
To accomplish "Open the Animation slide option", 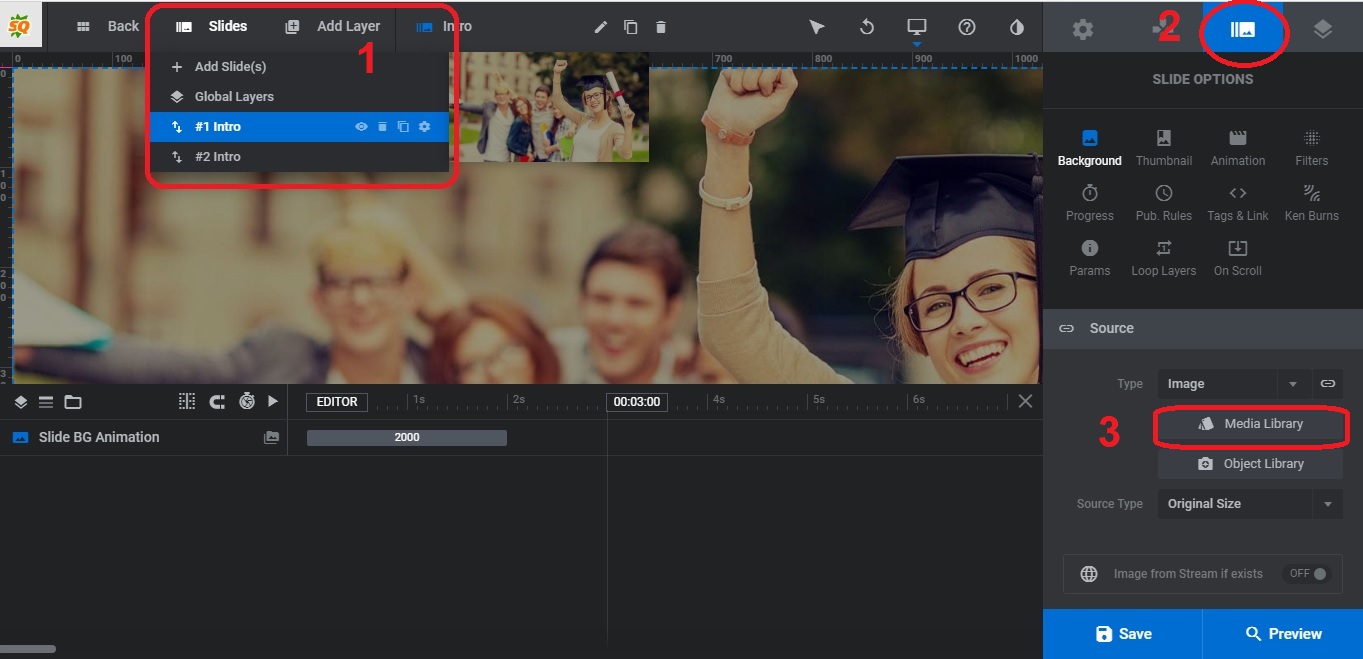I will coord(1238,148).
